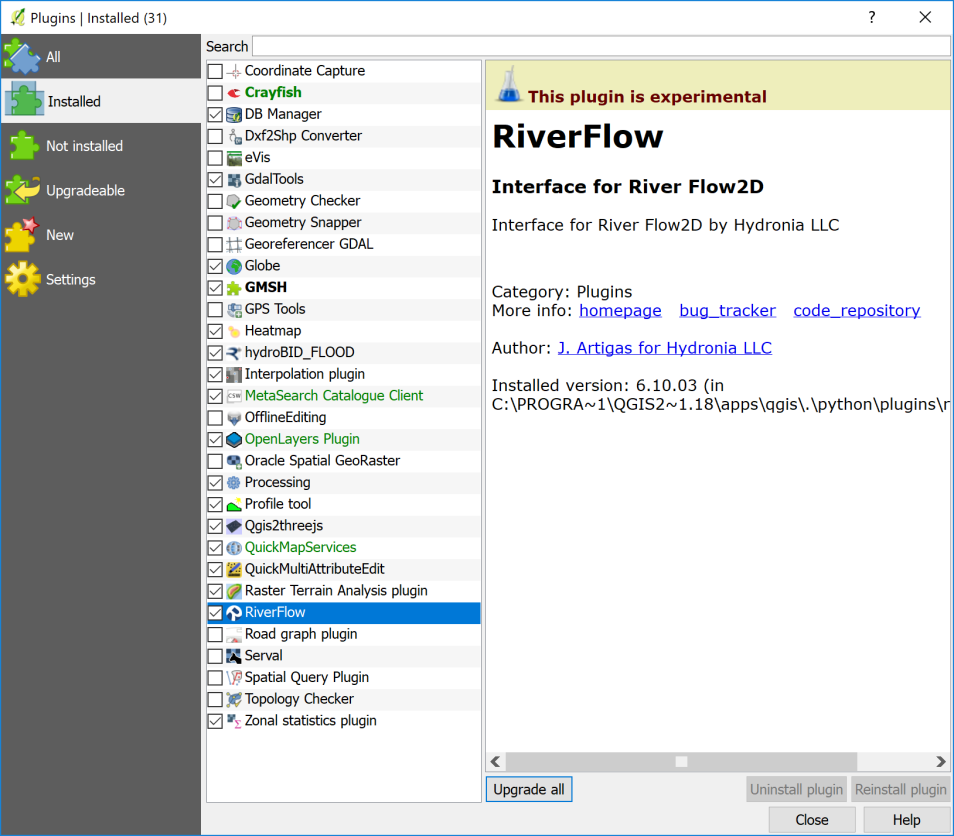954x836 pixels.
Task: Click the DB Manager plugin icon
Action: [234, 115]
